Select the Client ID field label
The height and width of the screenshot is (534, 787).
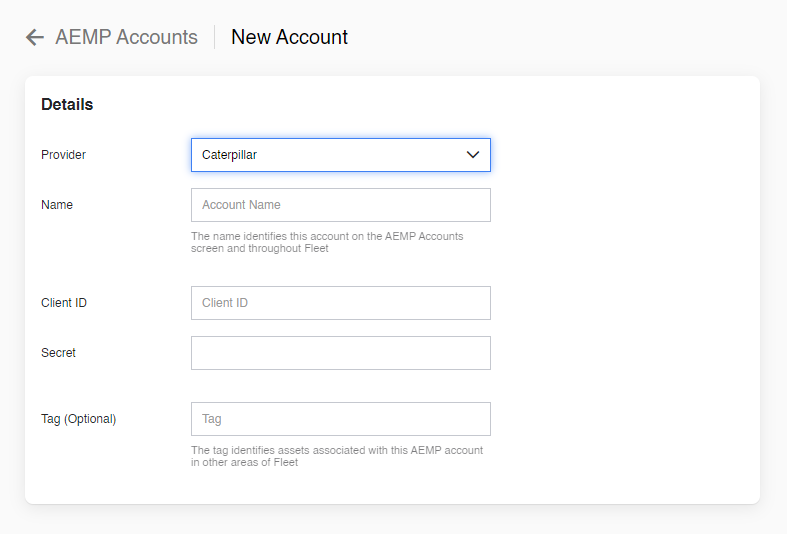(64, 303)
